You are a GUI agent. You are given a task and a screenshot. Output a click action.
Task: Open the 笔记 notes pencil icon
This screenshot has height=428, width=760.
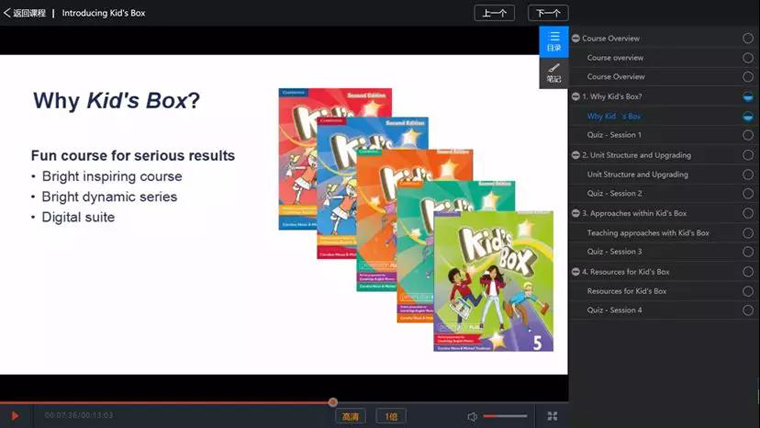point(554,73)
